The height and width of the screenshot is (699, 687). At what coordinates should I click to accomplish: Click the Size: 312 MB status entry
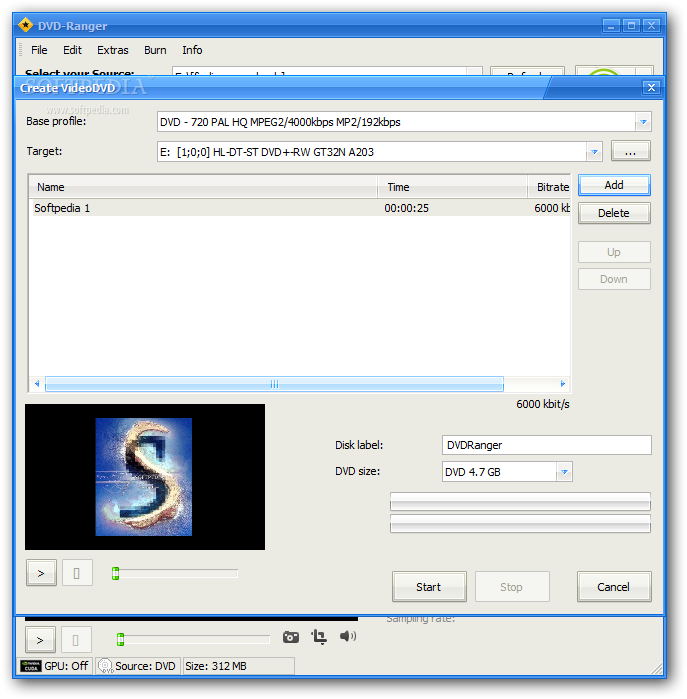[239, 666]
